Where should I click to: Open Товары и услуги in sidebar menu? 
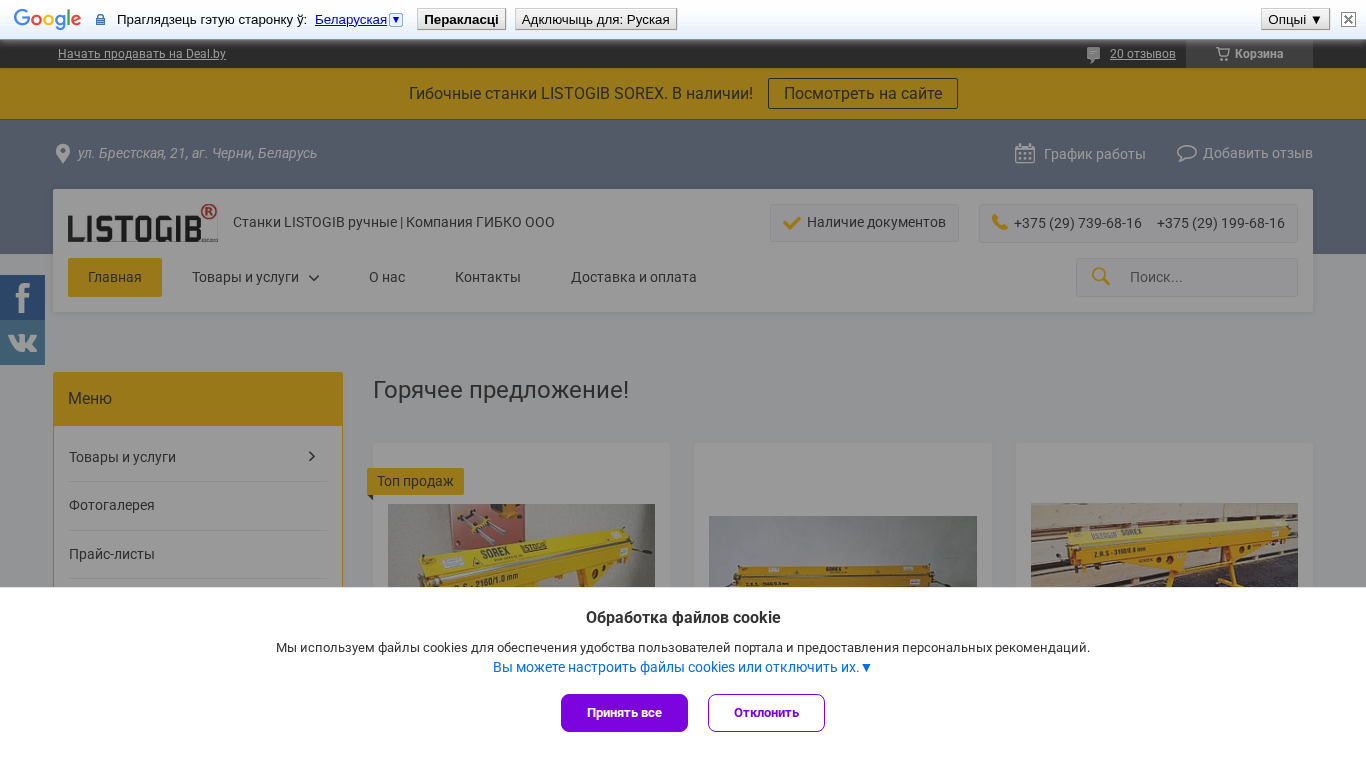pos(122,457)
